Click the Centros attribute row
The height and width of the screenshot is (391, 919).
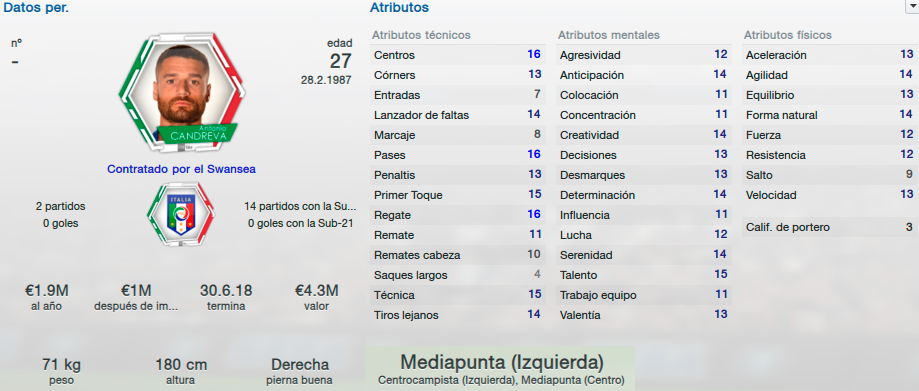[x=457, y=55]
